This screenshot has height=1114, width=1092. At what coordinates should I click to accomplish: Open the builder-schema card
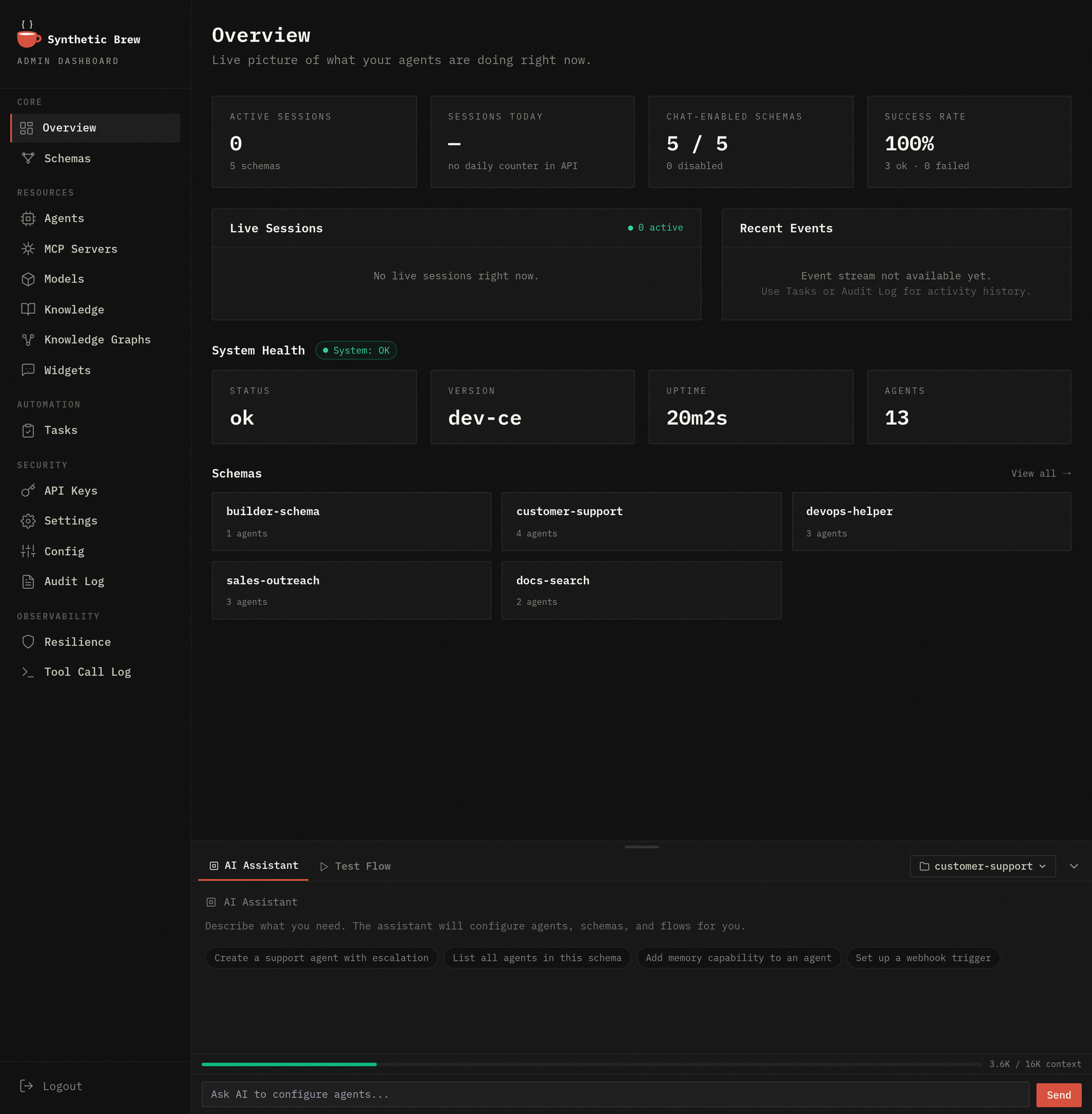351,521
